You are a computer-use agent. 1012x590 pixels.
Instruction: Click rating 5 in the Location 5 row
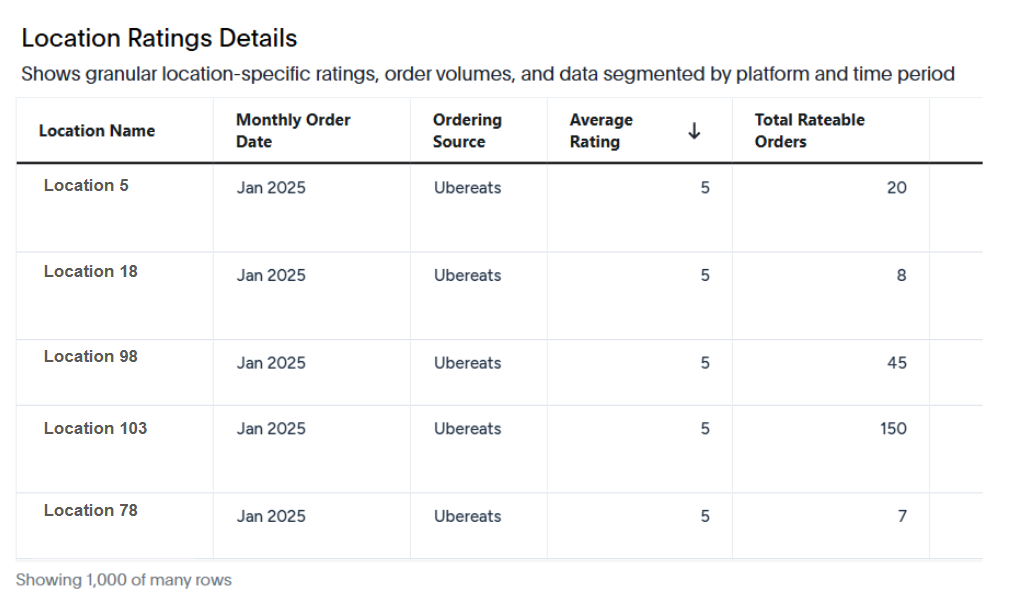(705, 188)
